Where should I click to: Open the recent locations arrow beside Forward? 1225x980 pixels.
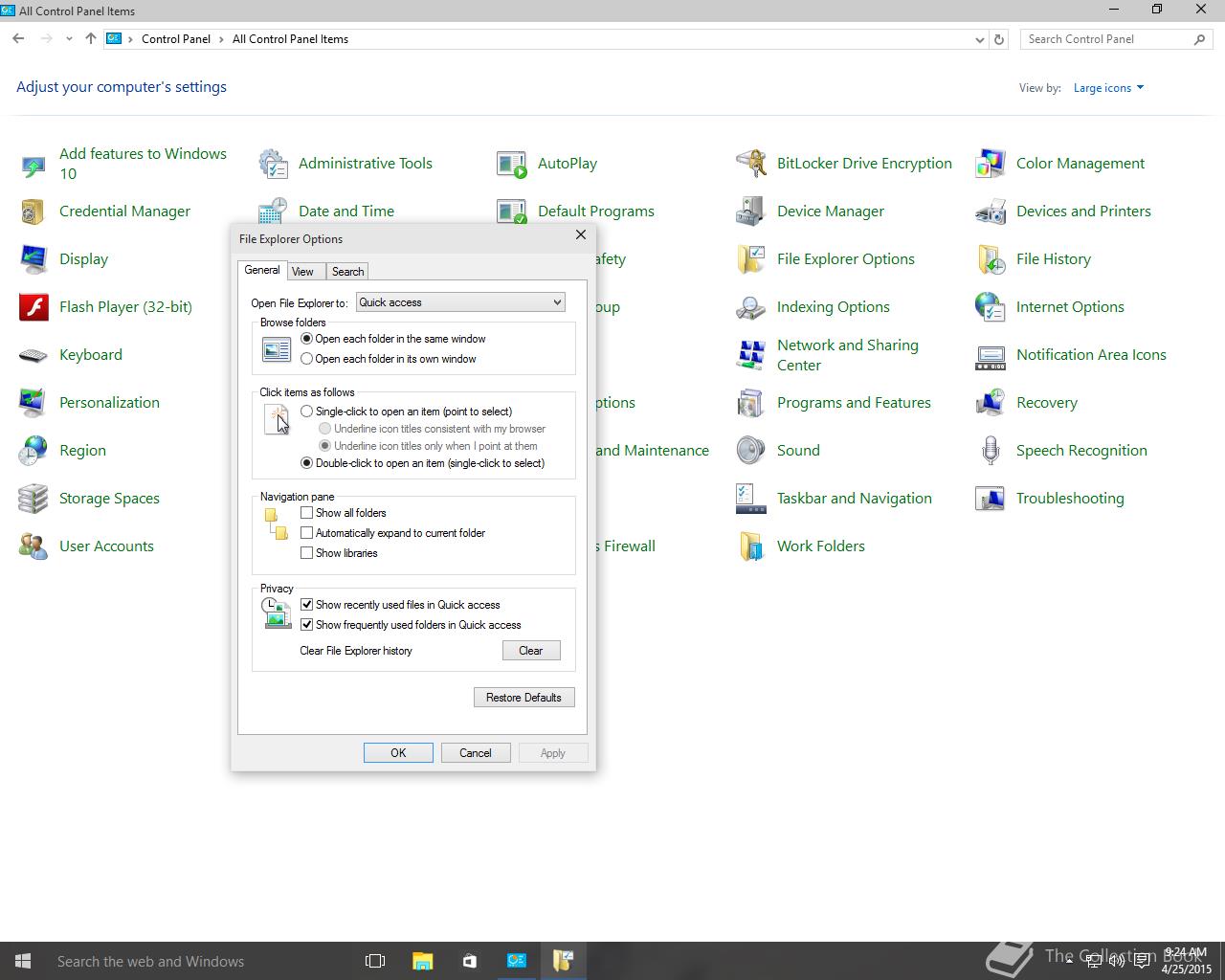[69, 39]
